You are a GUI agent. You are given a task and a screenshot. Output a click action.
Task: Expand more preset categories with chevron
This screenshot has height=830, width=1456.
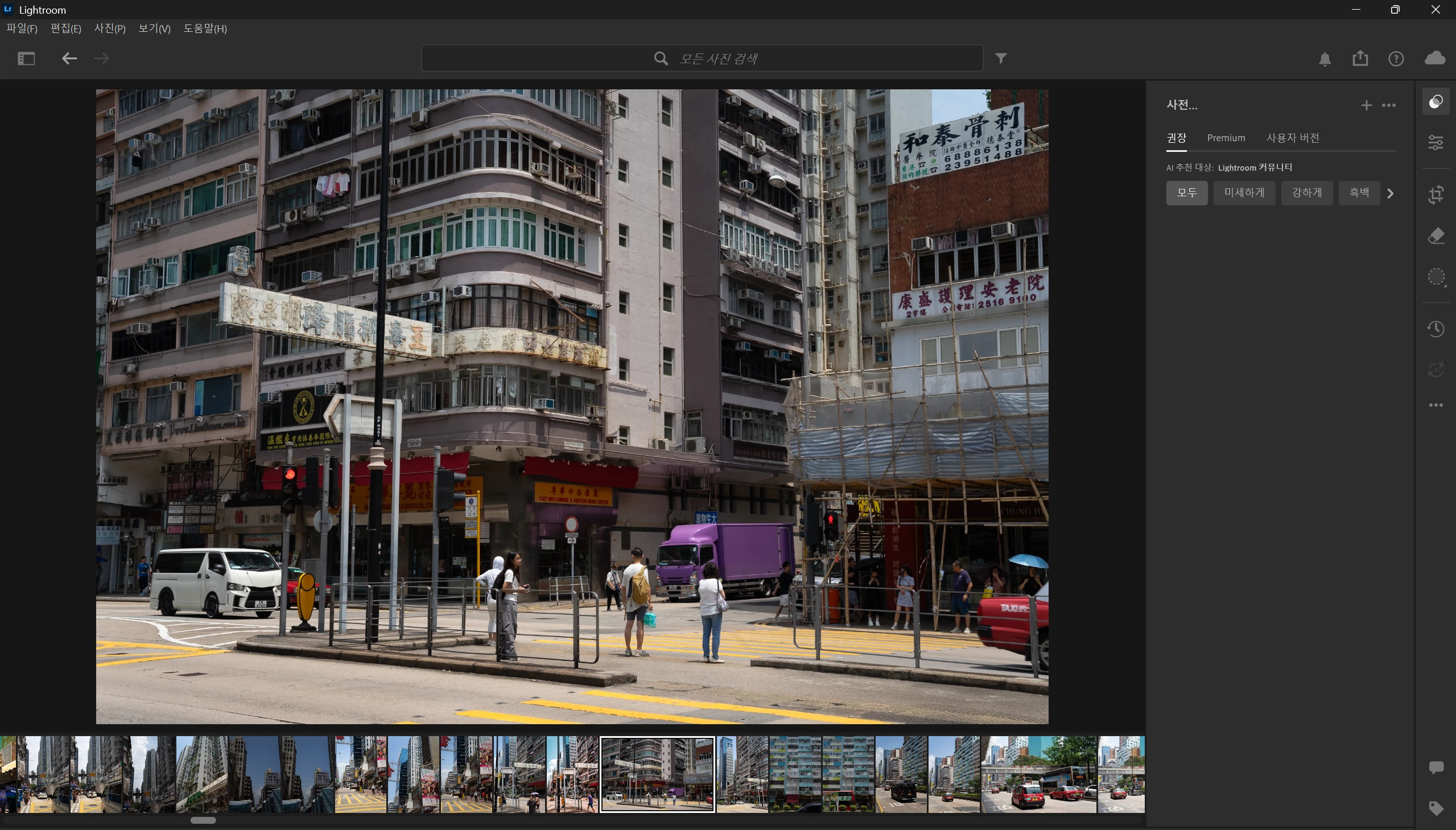click(1391, 193)
